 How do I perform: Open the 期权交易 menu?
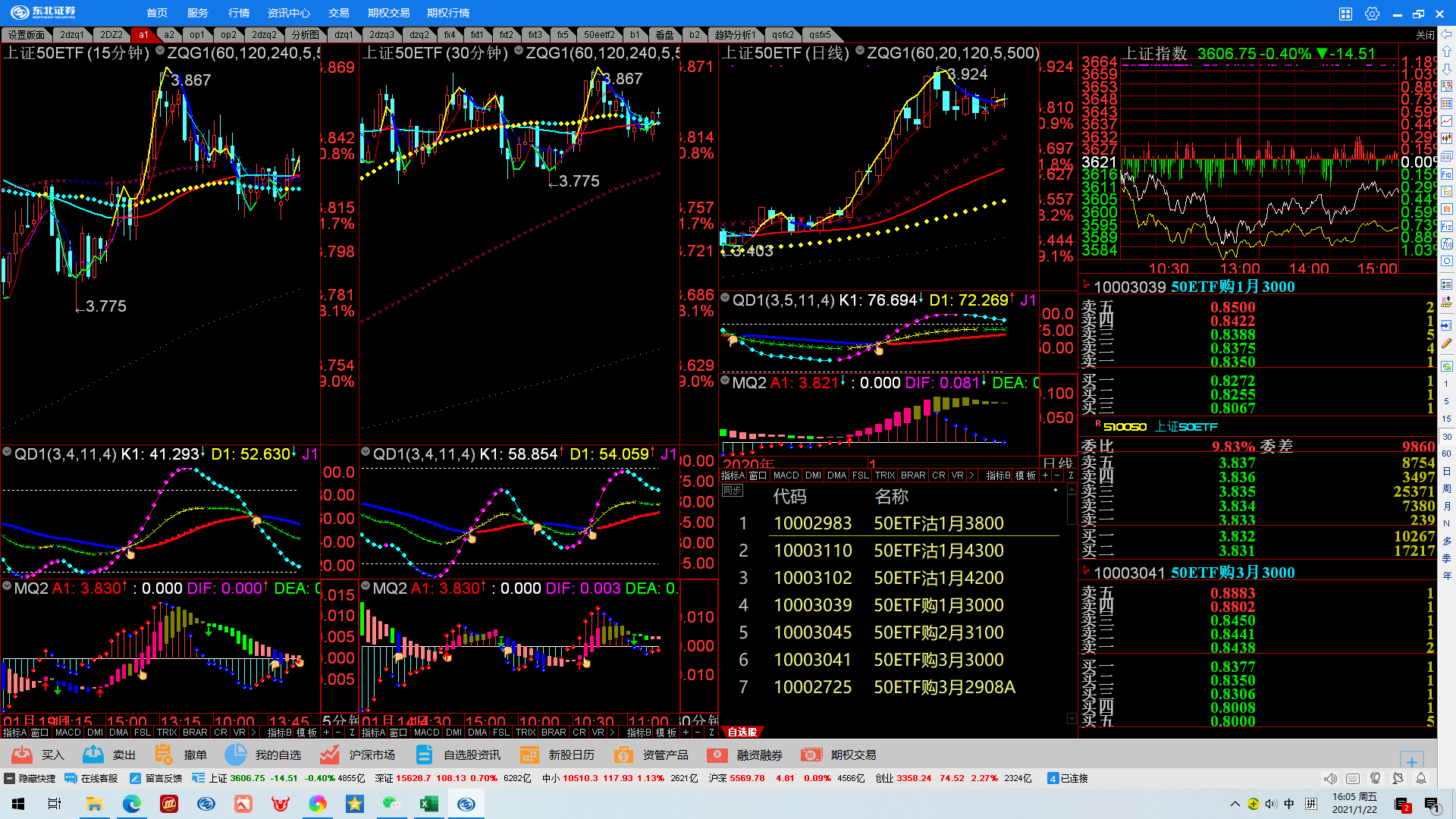pos(388,13)
